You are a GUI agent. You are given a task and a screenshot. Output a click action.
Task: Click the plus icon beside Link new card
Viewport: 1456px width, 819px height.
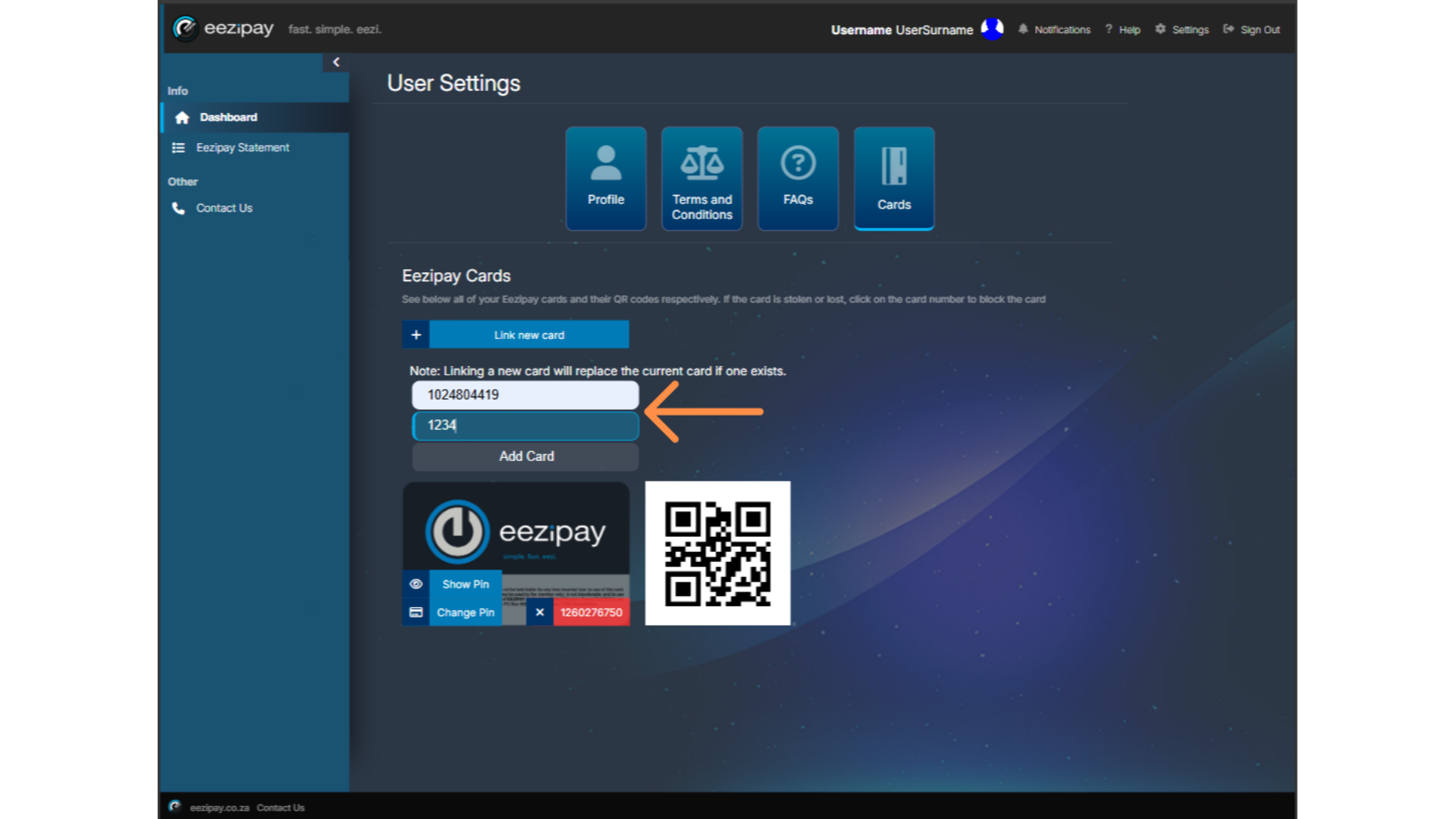tap(416, 334)
